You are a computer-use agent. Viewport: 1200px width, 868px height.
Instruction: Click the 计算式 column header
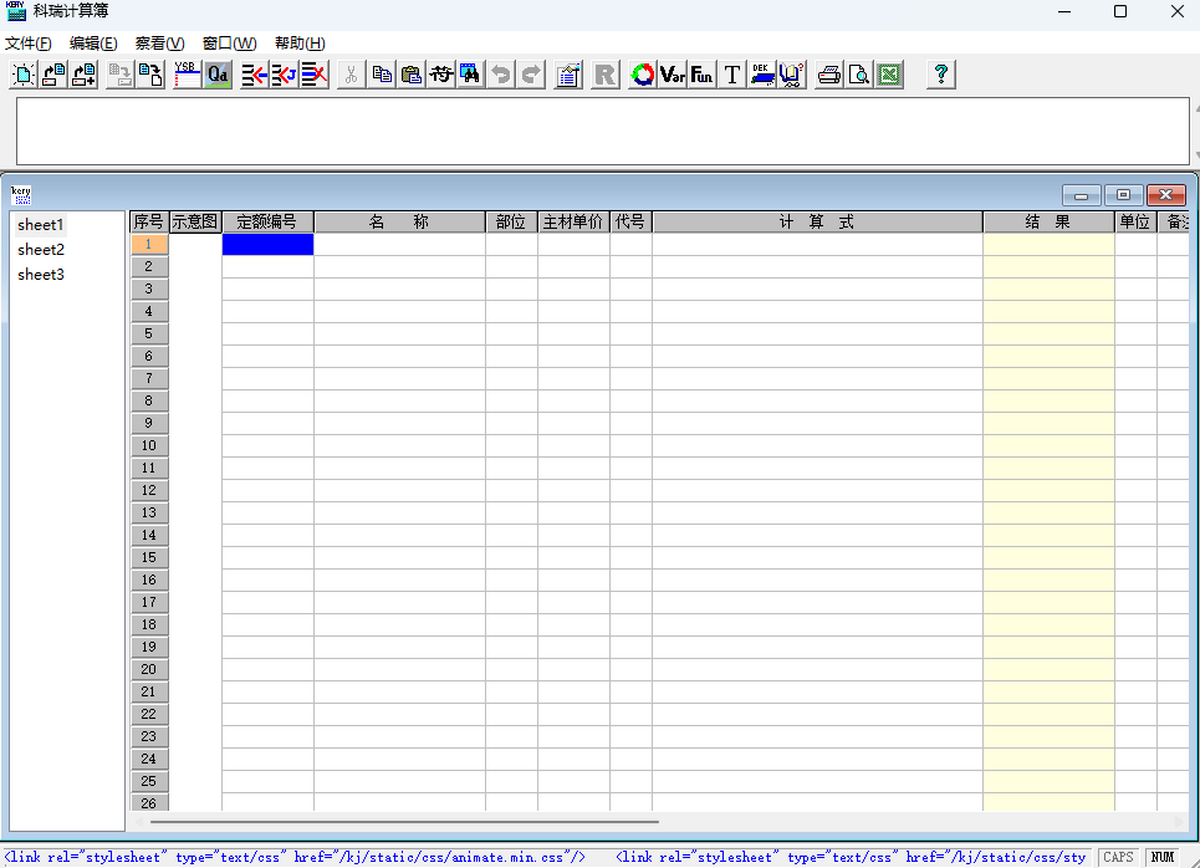point(818,222)
